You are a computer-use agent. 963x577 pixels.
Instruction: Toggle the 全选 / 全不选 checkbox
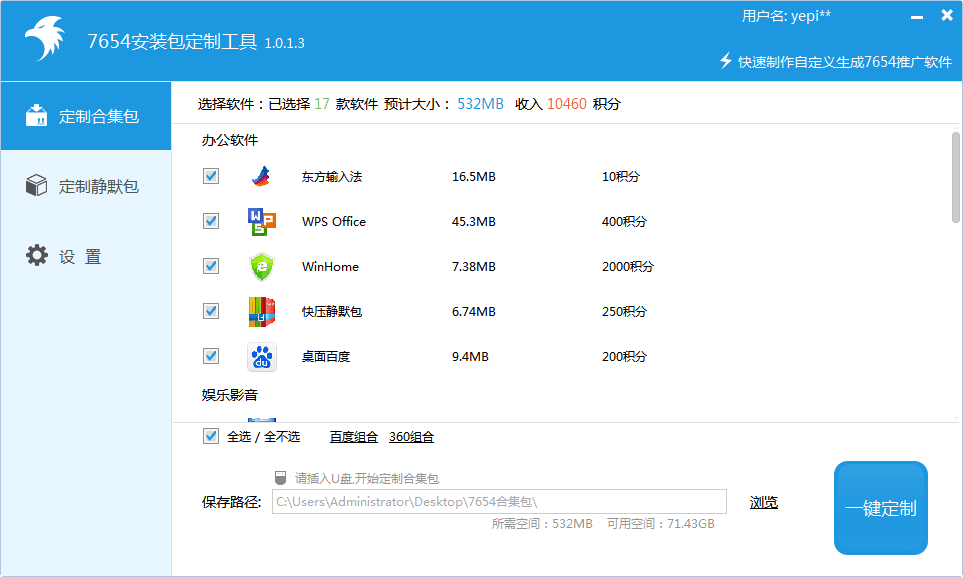coord(211,436)
